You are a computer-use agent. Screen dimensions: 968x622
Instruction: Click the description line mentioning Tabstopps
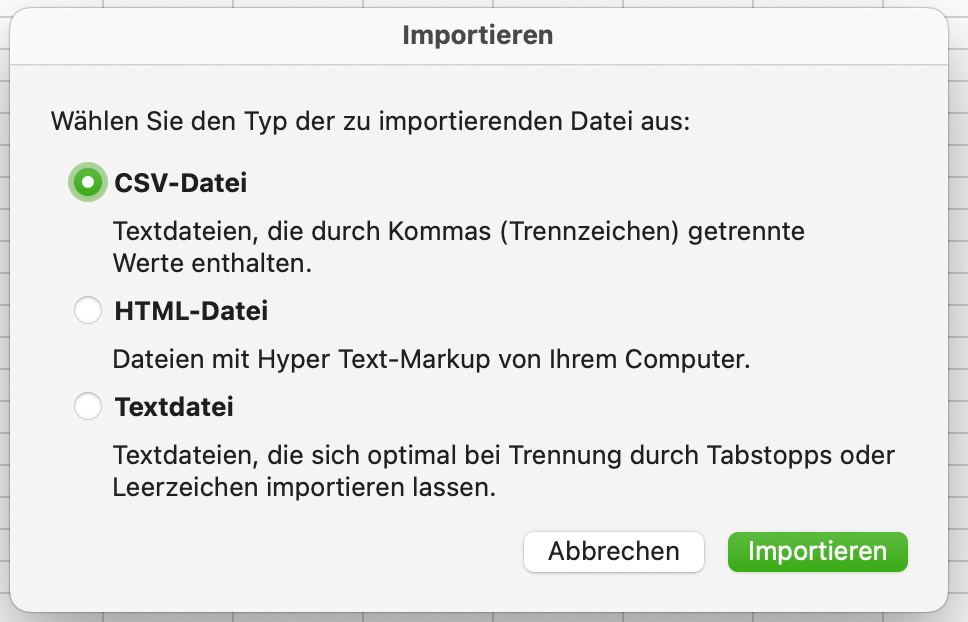coord(504,455)
